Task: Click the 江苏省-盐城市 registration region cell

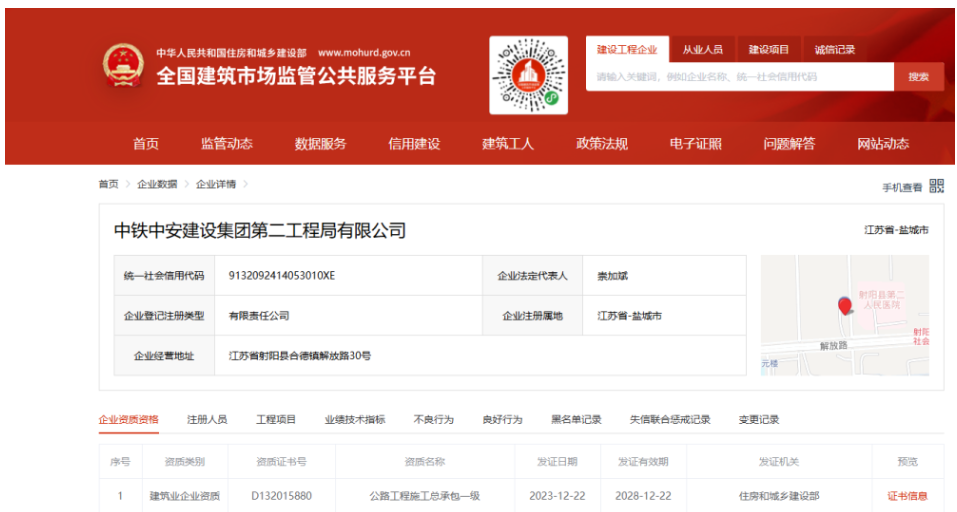Action: (664, 315)
